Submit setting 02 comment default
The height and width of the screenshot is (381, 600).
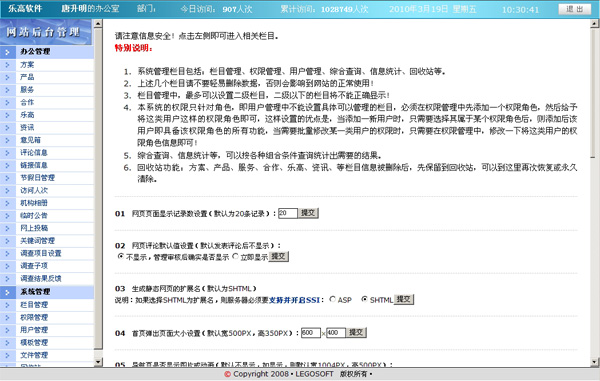pos(279,257)
